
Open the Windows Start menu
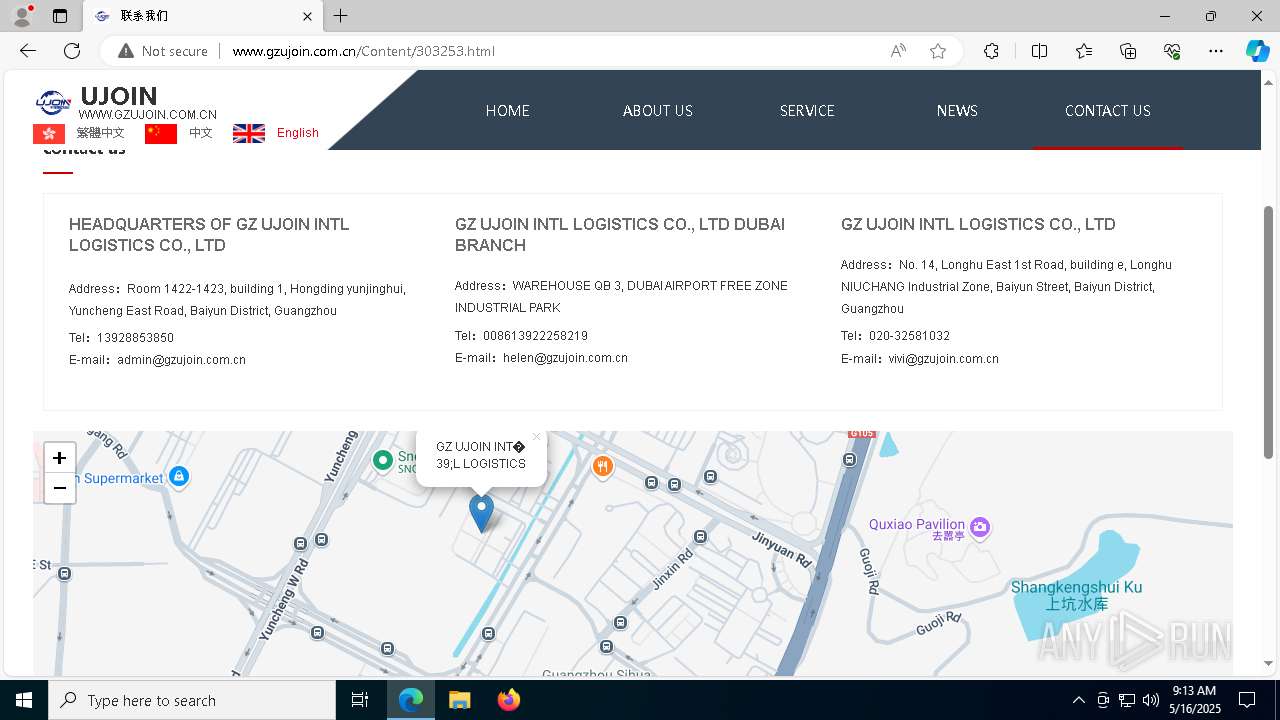click(x=24, y=700)
